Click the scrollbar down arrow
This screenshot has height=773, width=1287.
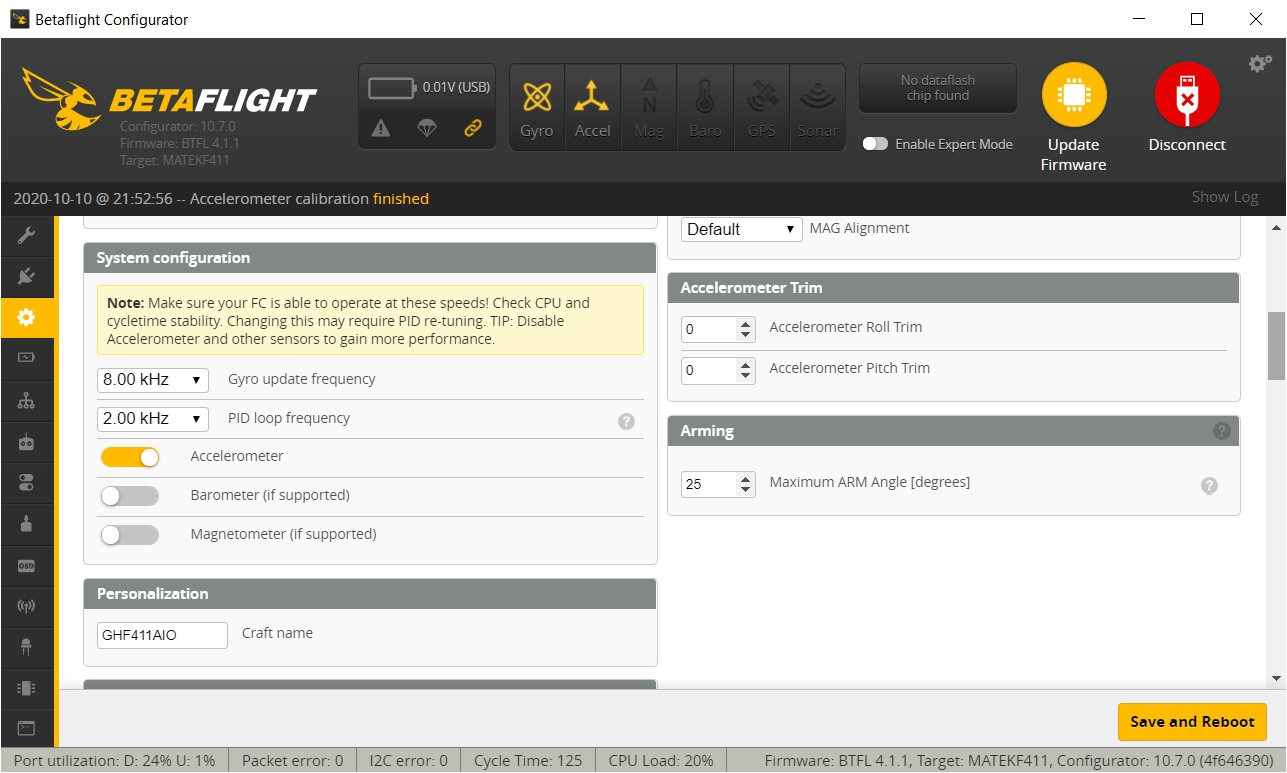(x=1276, y=678)
